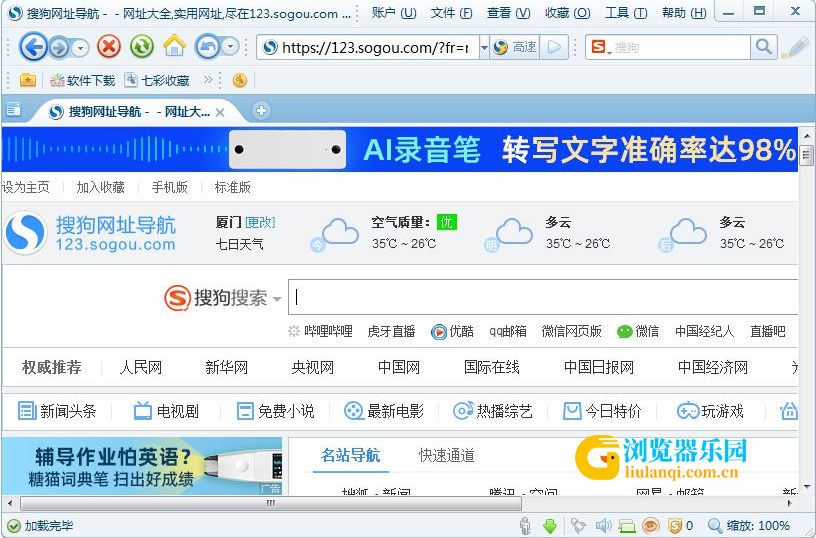Screen dimensions: 816x538
Task: Open the 微信 link with green chat icon
Action: coord(638,331)
